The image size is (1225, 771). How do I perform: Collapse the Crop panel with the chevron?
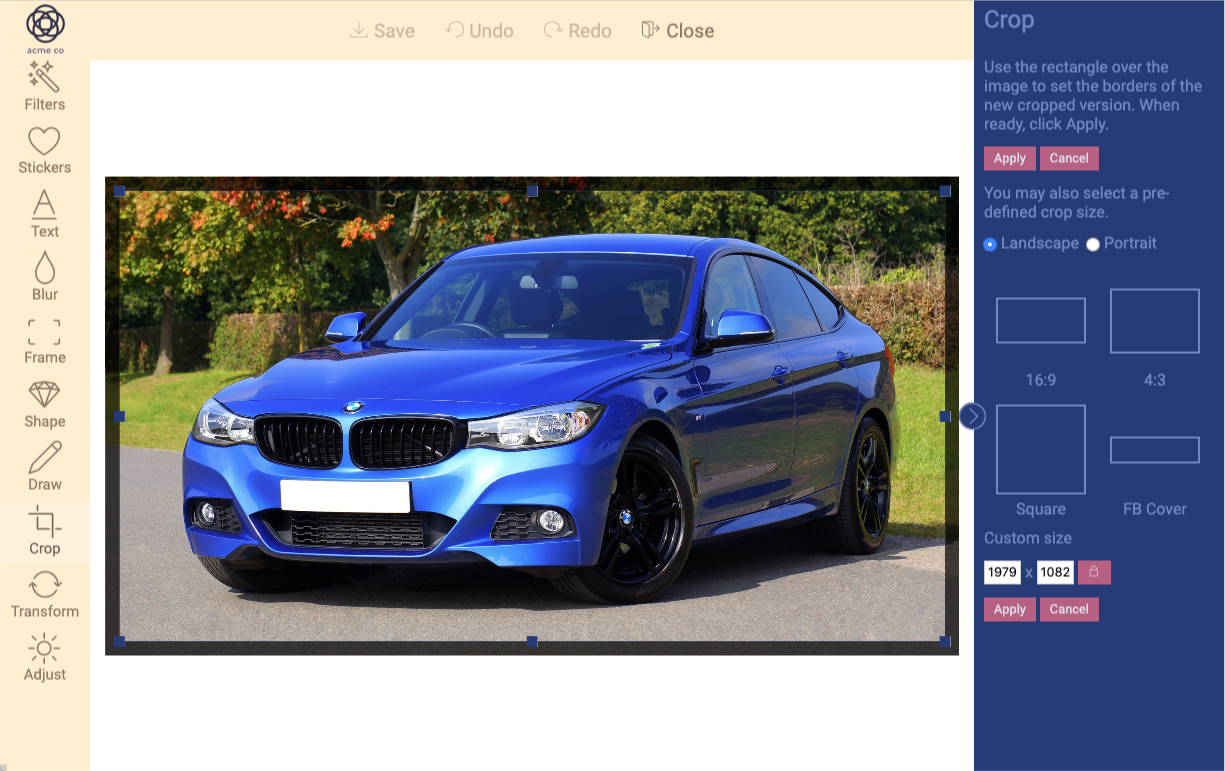click(x=971, y=417)
